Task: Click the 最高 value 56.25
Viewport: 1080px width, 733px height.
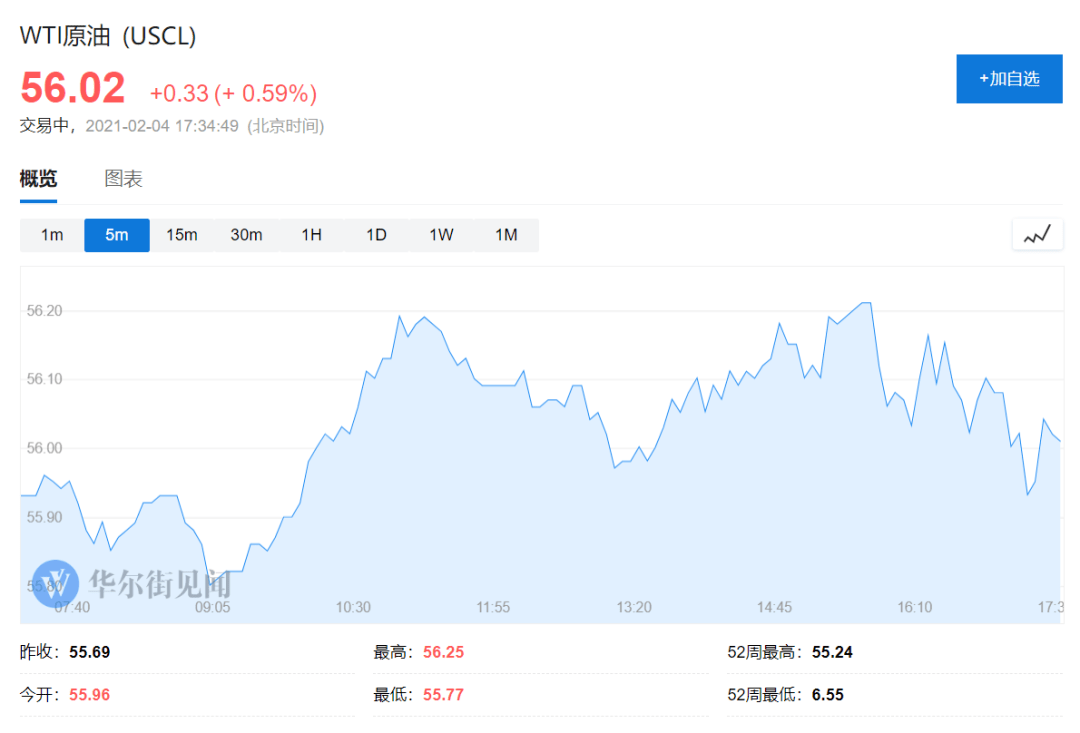Action: (x=444, y=652)
